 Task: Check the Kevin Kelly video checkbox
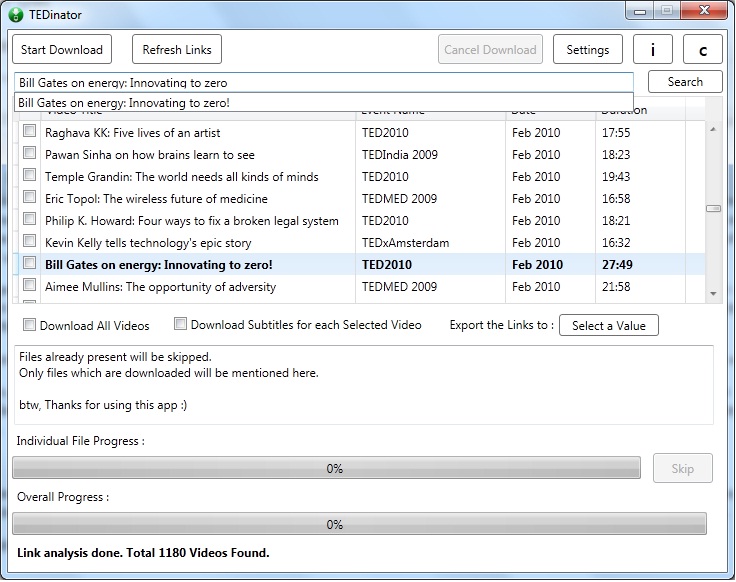pyautogui.click(x=30, y=241)
